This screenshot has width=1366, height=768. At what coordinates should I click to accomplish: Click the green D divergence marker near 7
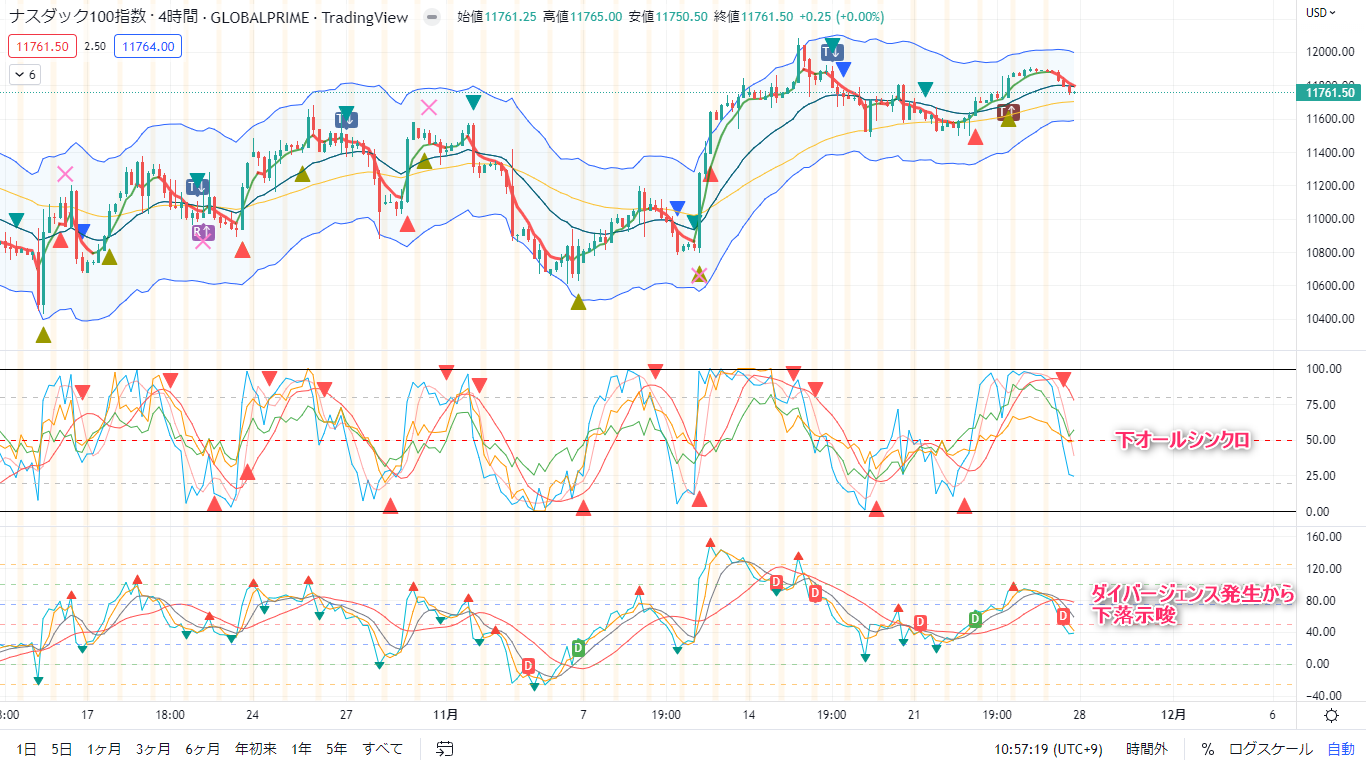pyautogui.click(x=577, y=647)
